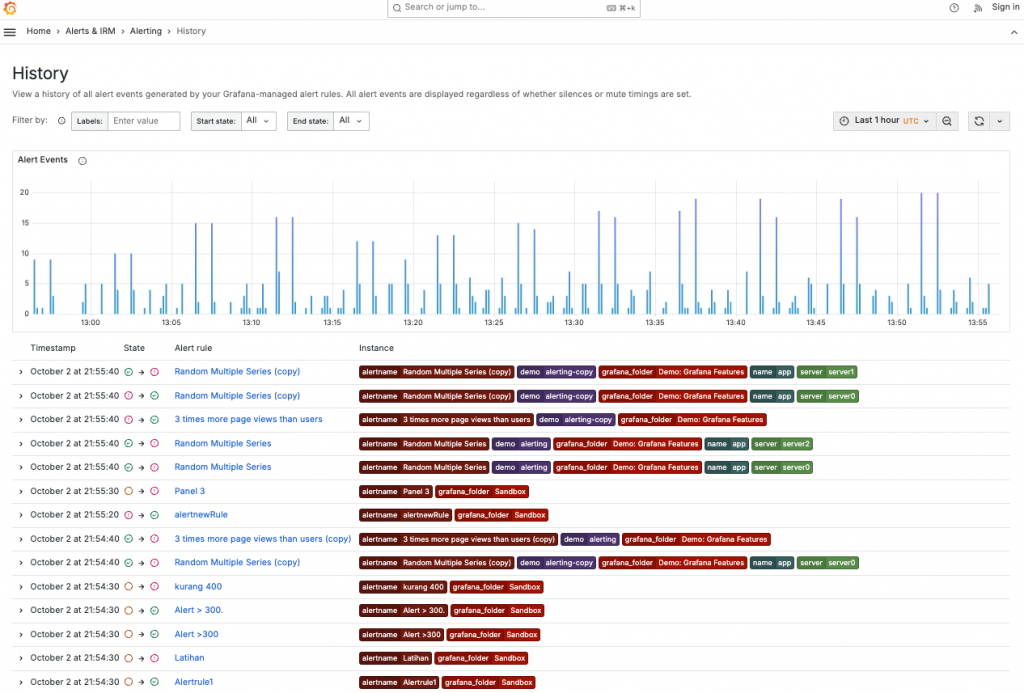Click the Grafana logo icon
This screenshot has width=1024, height=693.
(10, 8)
